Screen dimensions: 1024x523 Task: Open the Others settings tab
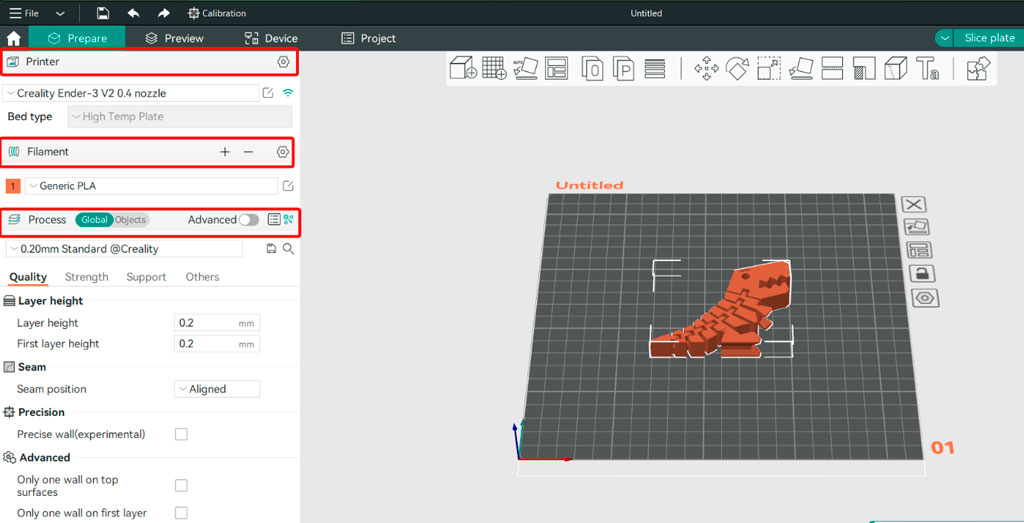[x=202, y=277]
